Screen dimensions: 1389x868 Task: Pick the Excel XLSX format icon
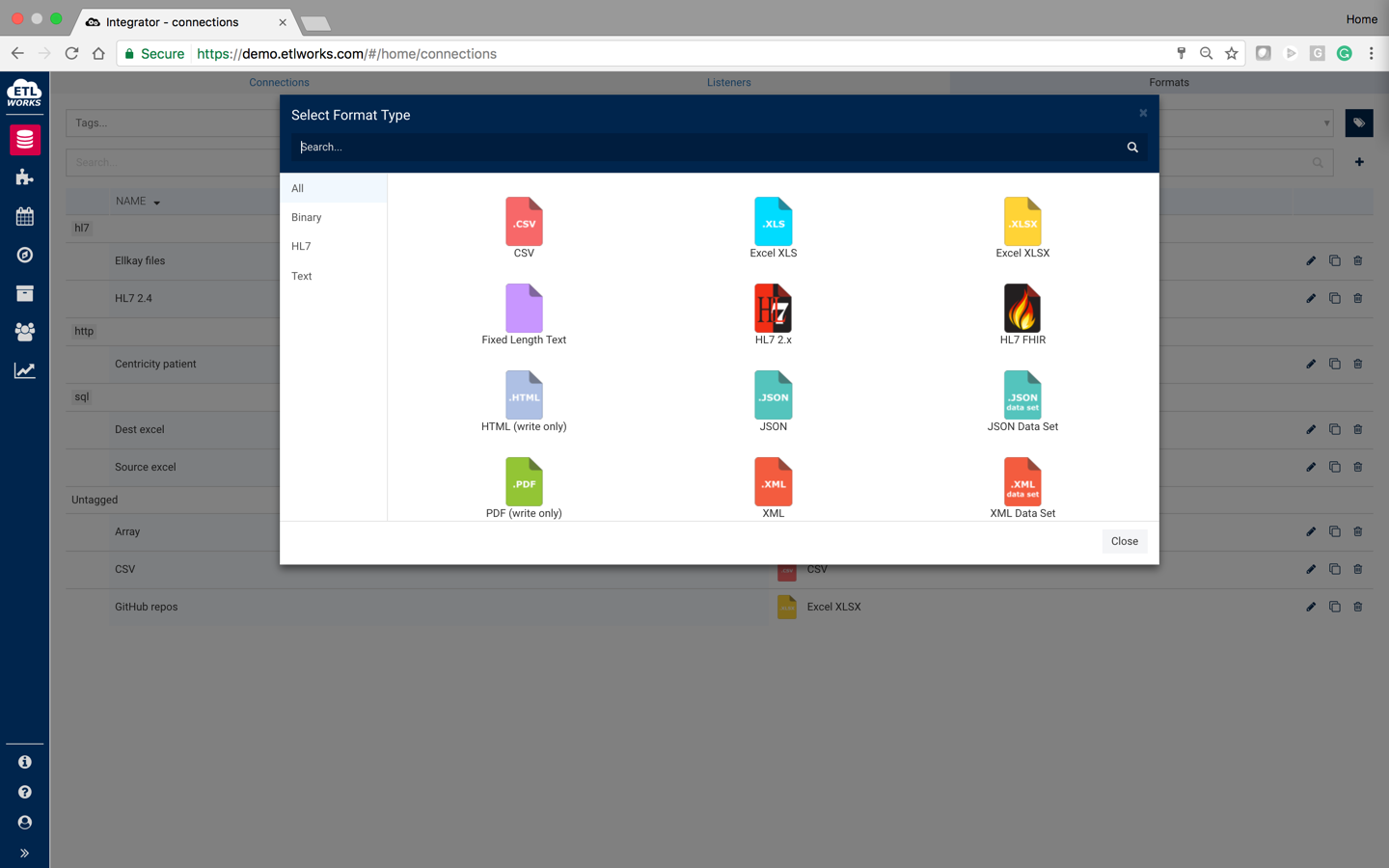[x=1022, y=222]
